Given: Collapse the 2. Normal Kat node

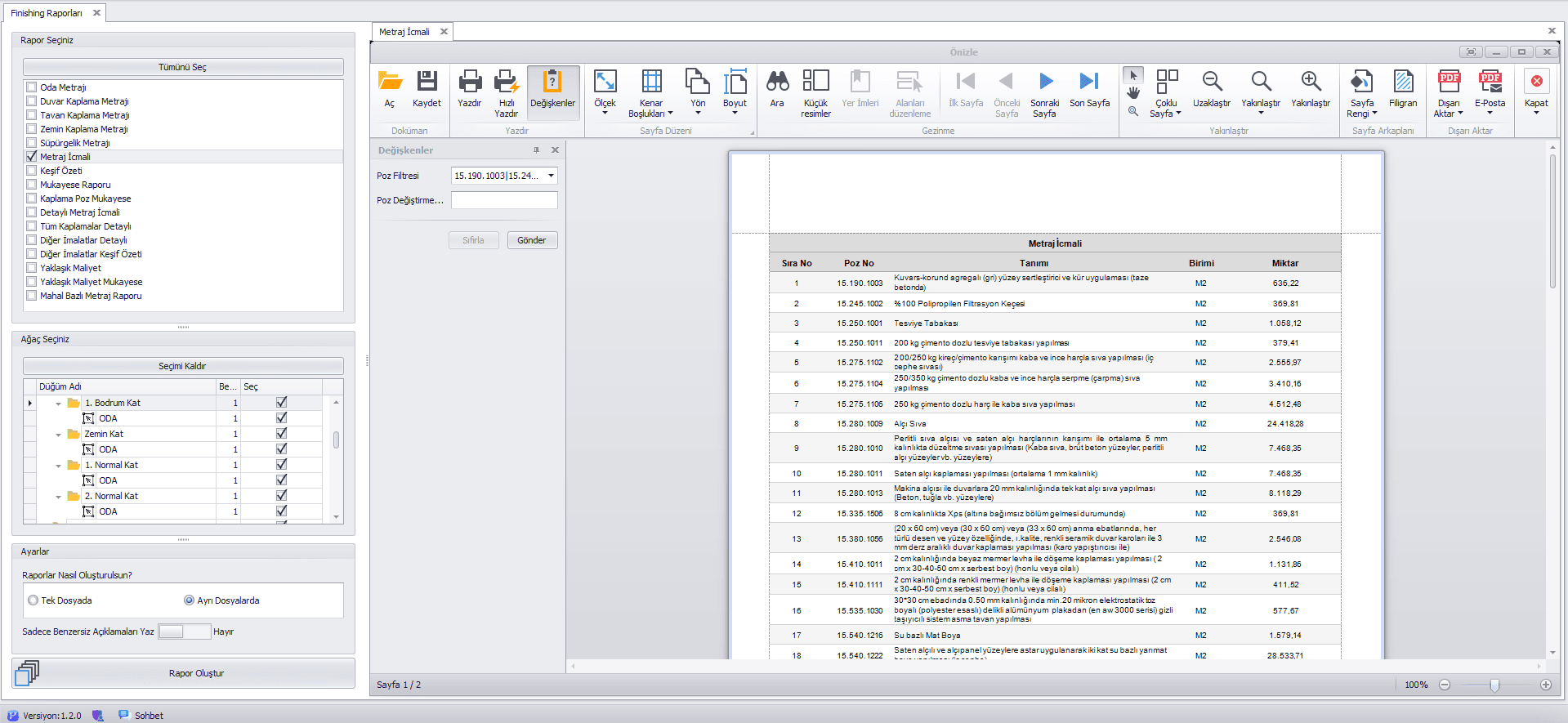Looking at the screenshot, I should tap(58, 497).
